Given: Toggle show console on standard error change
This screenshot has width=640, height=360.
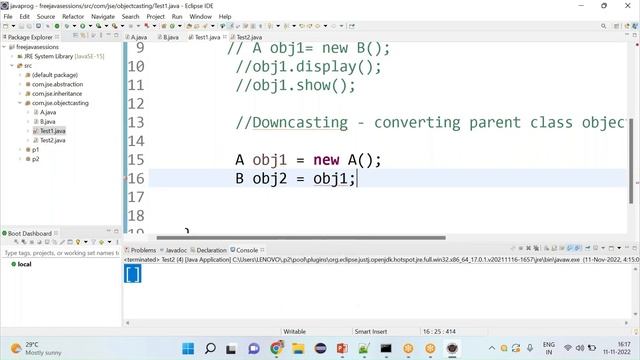Looking at the screenshot, I should pyautogui.click(x=577, y=248).
